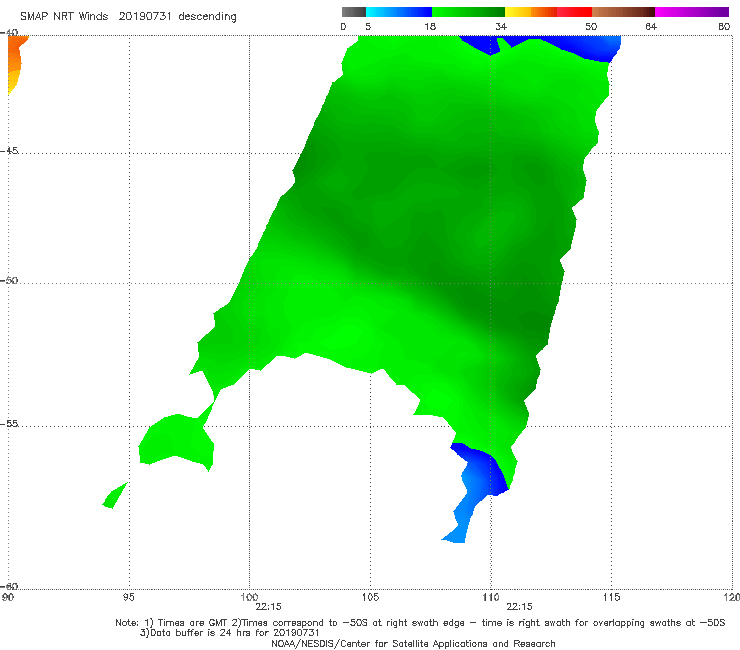740x650 pixels.
Task: Click latitude axis label -60
Action: click(9, 586)
